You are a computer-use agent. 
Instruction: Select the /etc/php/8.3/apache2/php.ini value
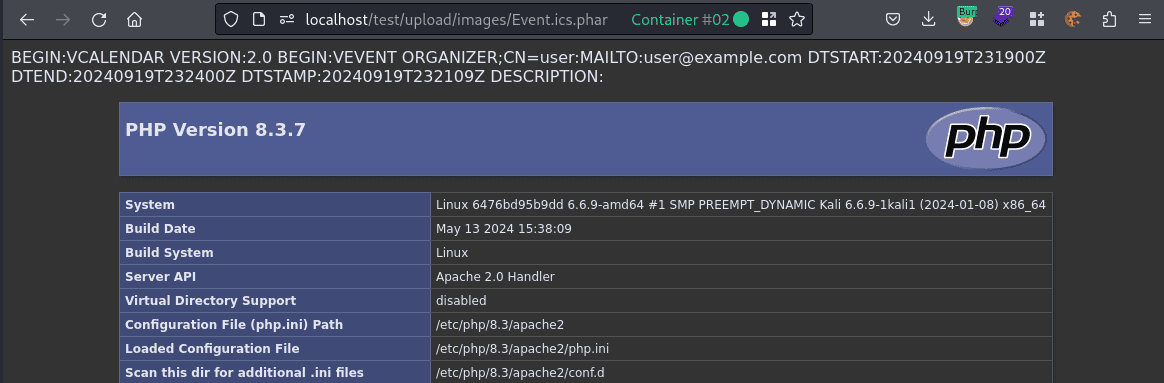click(x=523, y=348)
